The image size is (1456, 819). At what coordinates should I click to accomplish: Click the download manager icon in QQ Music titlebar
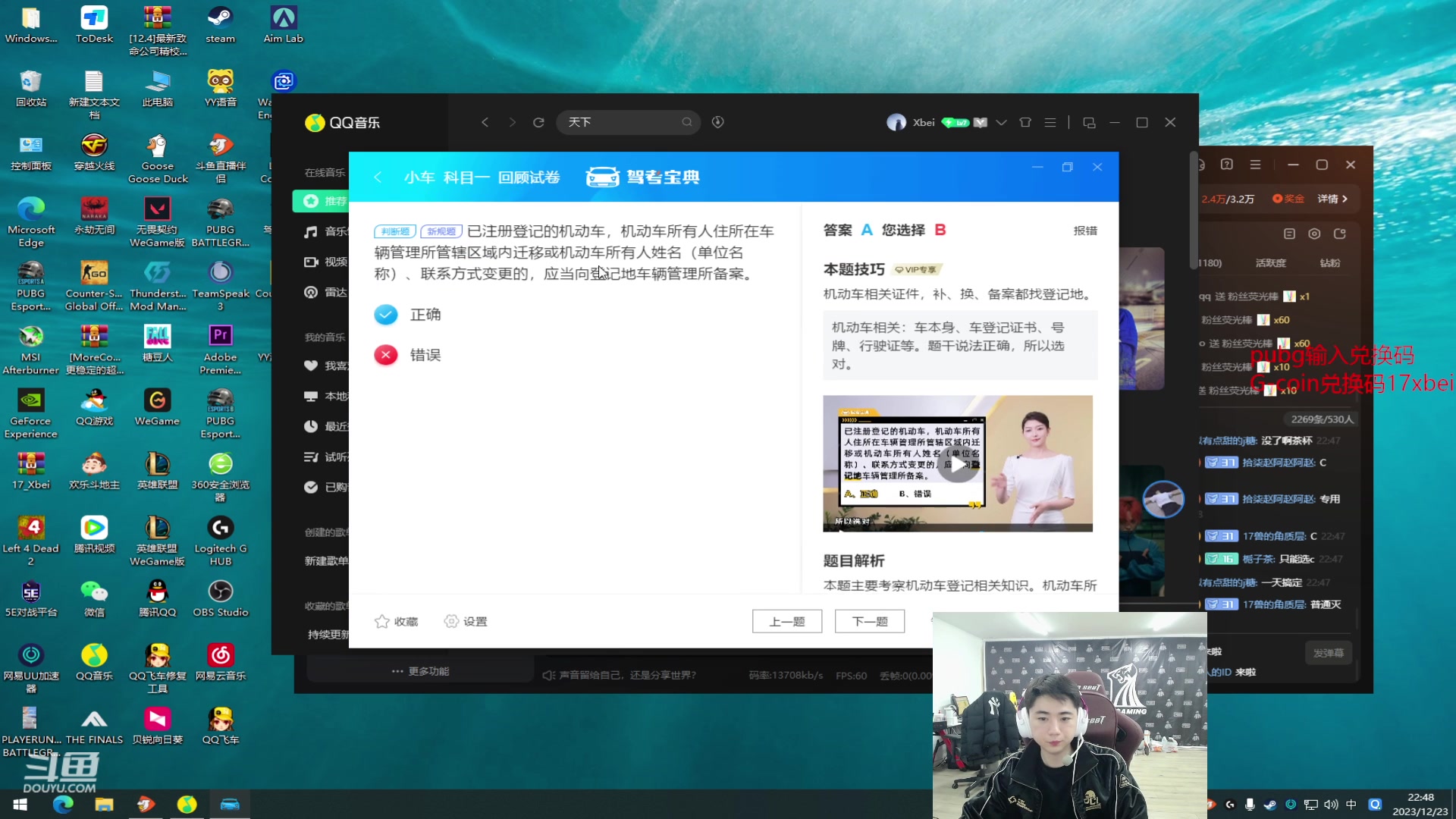point(717,122)
